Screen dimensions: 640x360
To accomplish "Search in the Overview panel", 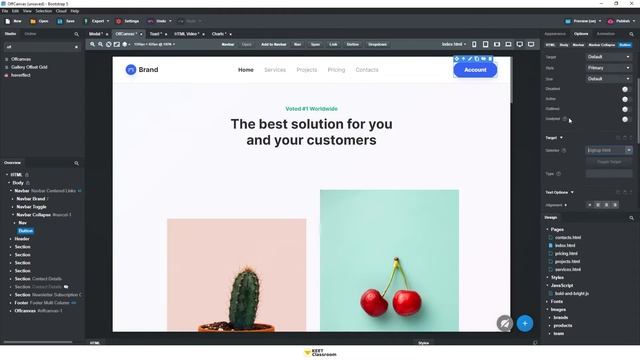I will click(76, 163).
